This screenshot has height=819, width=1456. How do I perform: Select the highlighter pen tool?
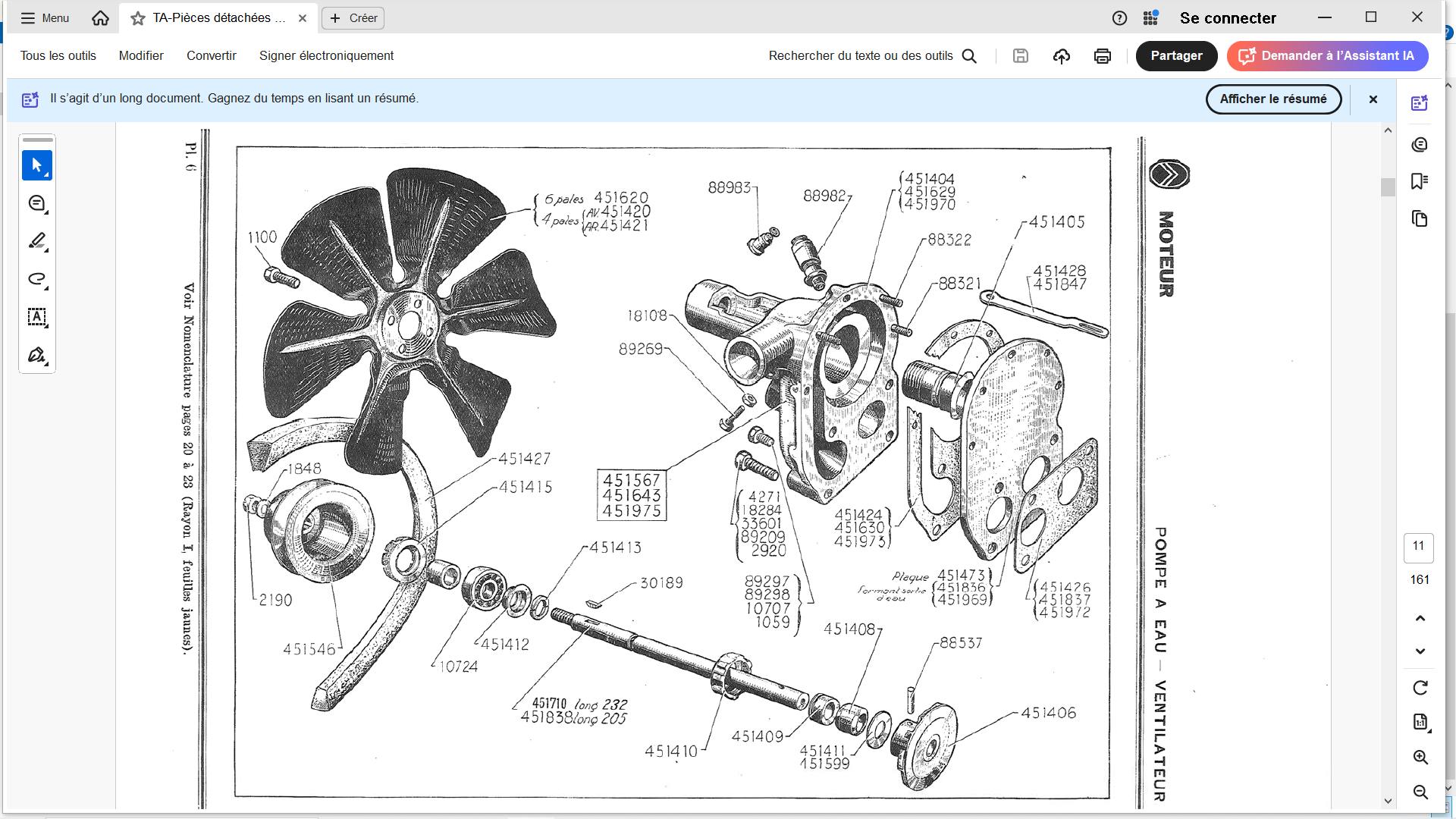click(x=36, y=241)
